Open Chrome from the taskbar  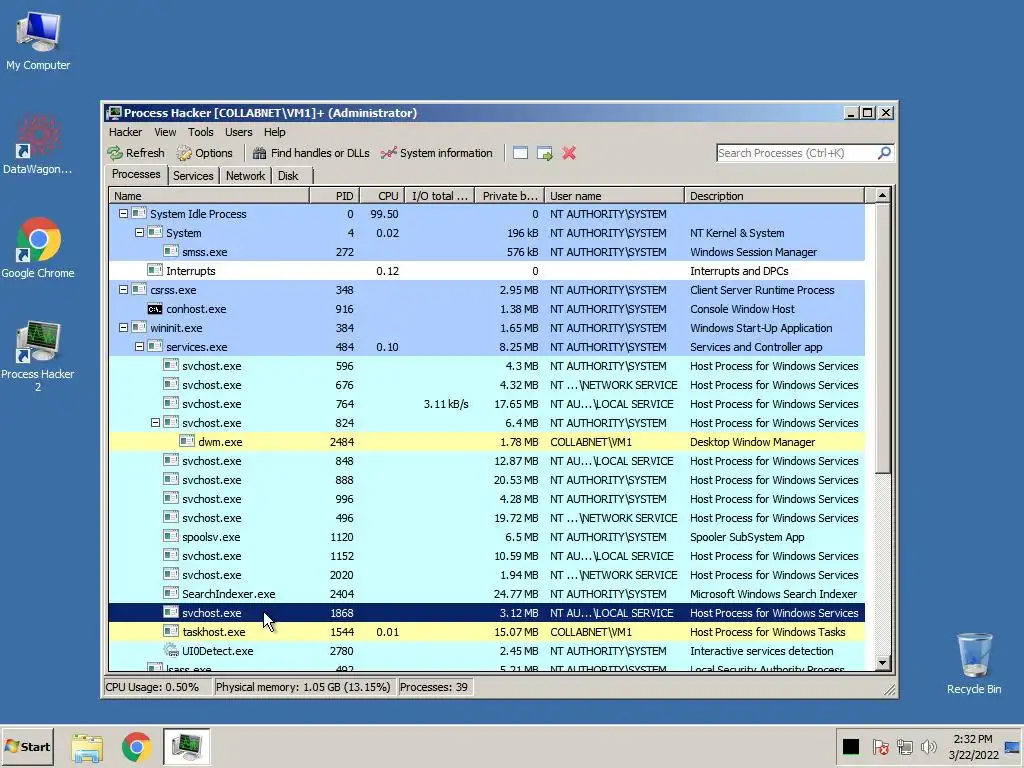[136, 747]
